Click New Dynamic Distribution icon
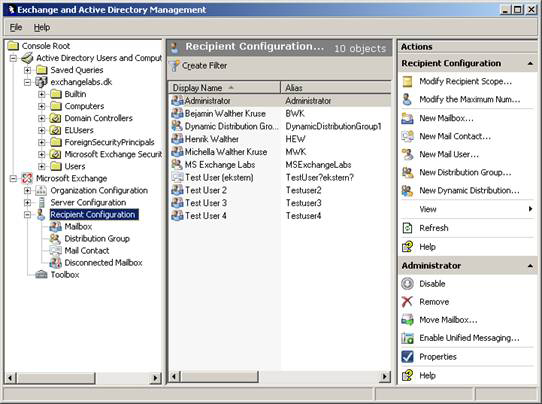Screen dimensions: 542x404 point(408,190)
